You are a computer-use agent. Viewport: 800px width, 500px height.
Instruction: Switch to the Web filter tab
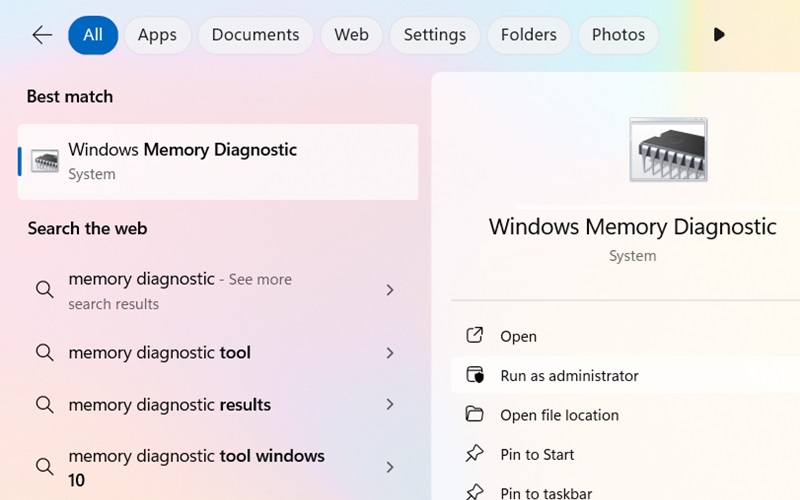click(x=352, y=35)
